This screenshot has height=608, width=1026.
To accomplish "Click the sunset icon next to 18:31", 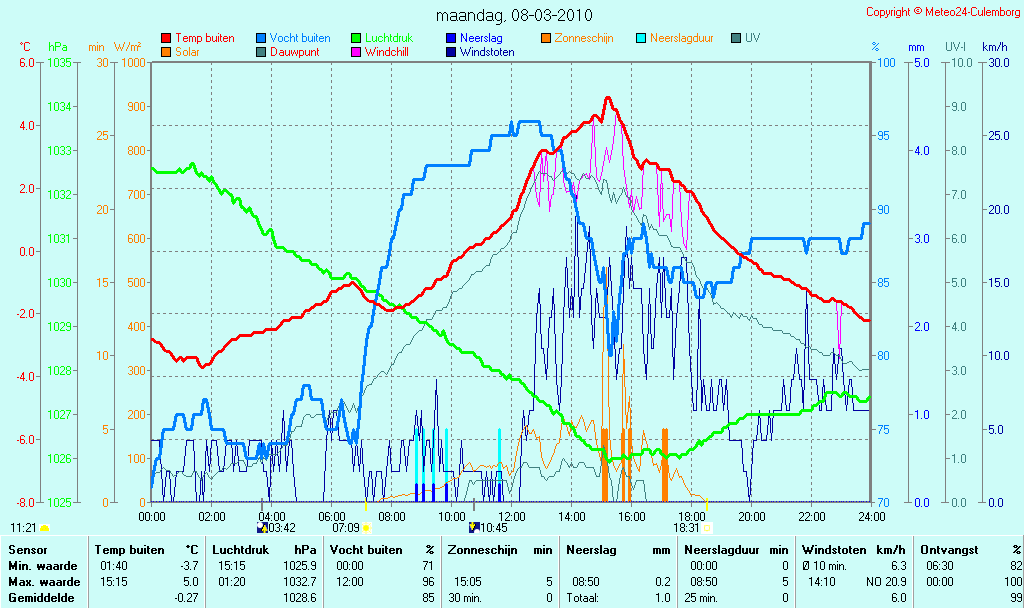I will pyautogui.click(x=707, y=528).
